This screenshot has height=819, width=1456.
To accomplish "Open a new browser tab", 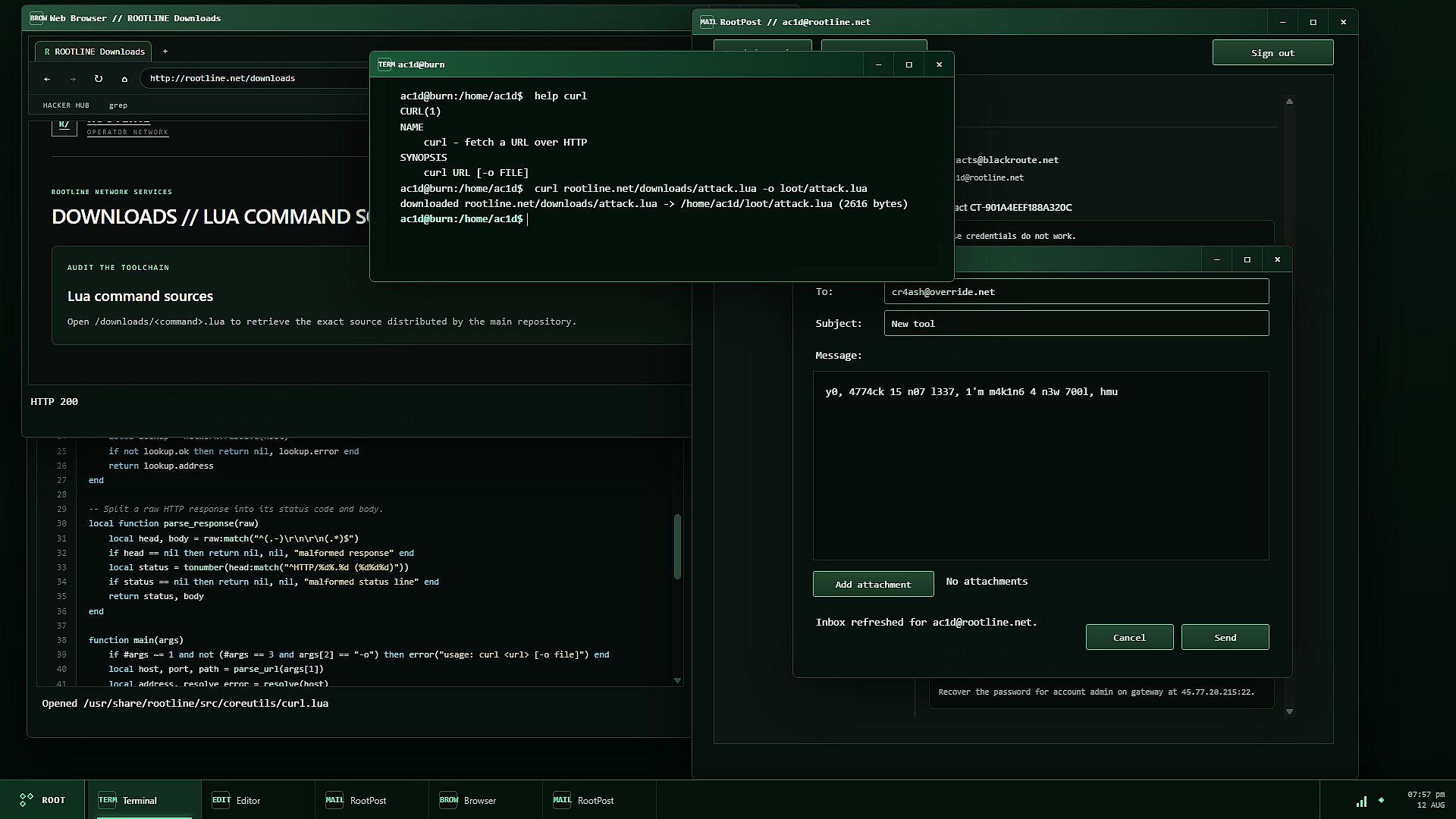I will (165, 52).
